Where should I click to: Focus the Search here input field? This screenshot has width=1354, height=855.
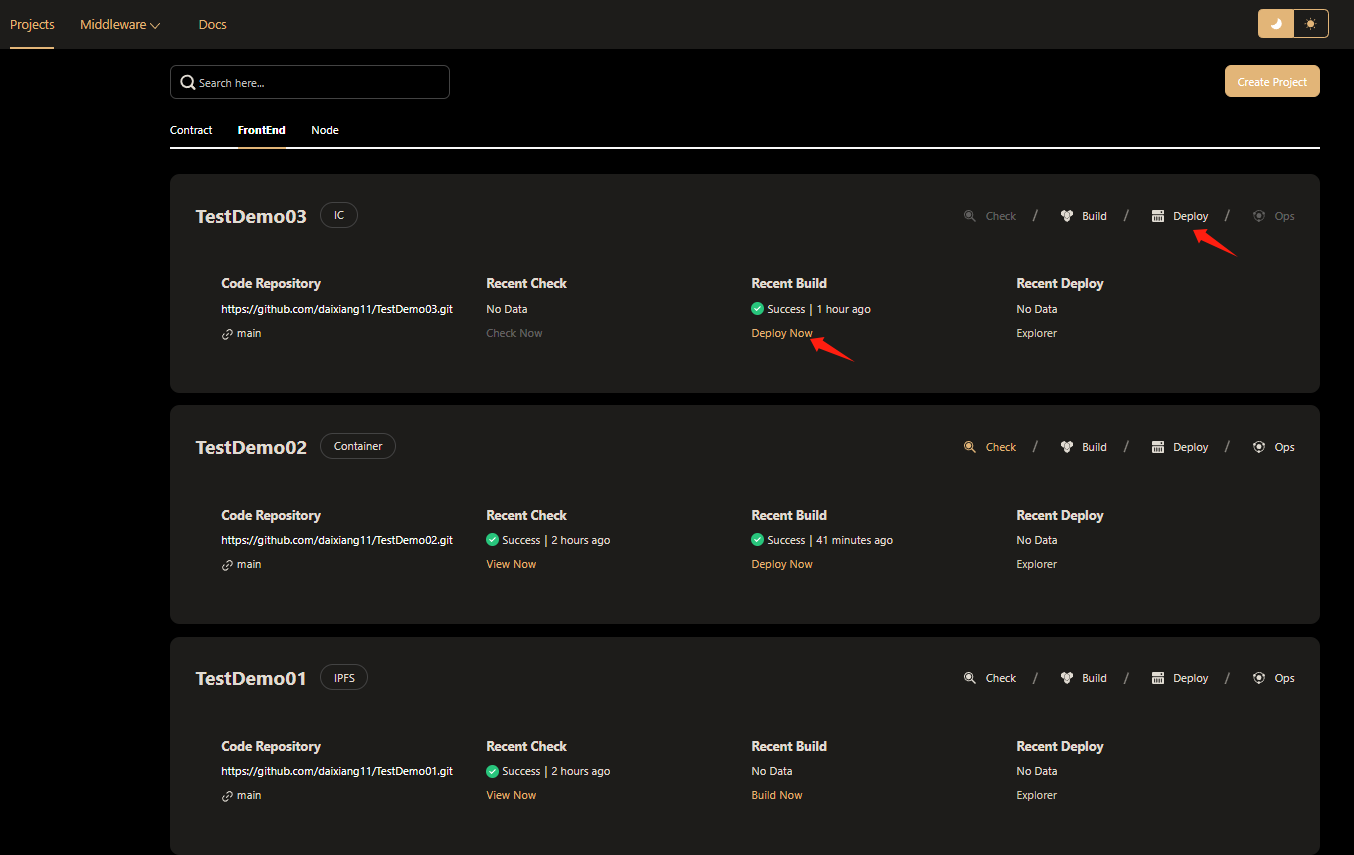tap(310, 82)
